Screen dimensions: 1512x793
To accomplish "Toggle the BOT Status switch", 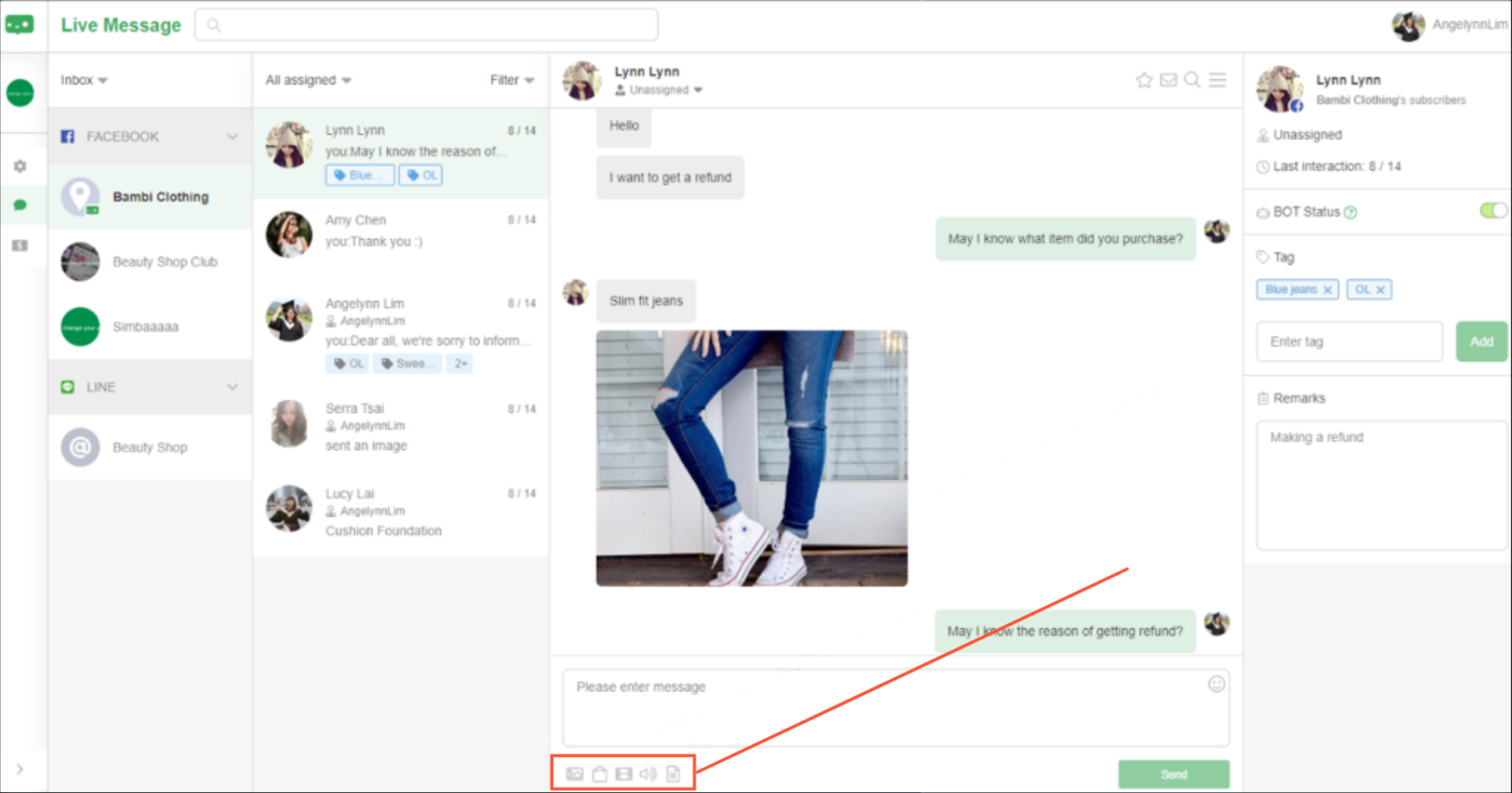I will pos(1492,211).
